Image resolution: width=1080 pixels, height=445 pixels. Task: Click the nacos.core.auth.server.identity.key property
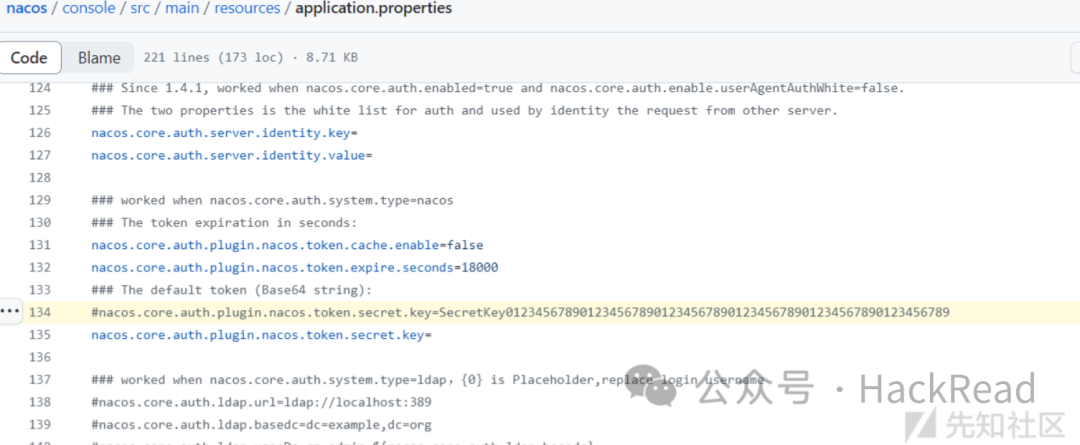224,133
